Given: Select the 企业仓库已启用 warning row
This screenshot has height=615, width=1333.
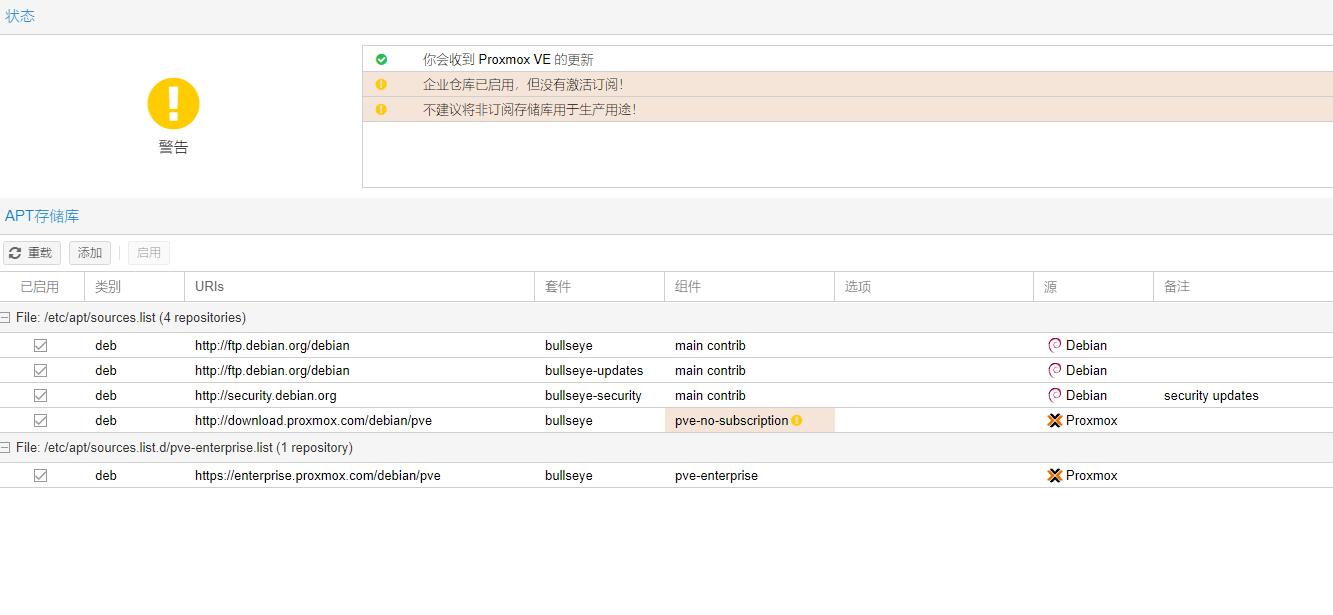Looking at the screenshot, I should pyautogui.click(x=848, y=84).
